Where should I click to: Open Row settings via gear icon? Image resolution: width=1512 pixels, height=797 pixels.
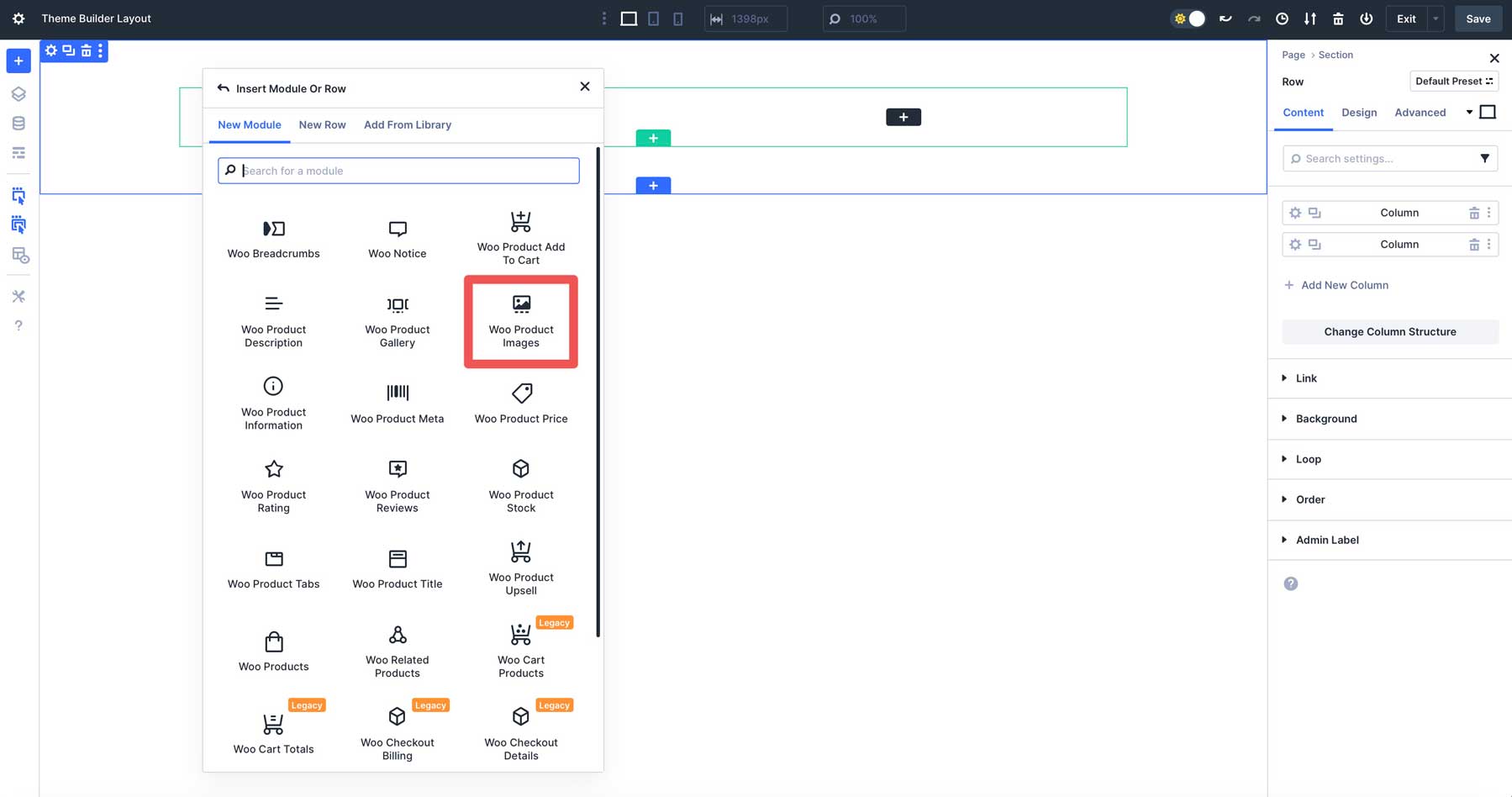(50, 50)
